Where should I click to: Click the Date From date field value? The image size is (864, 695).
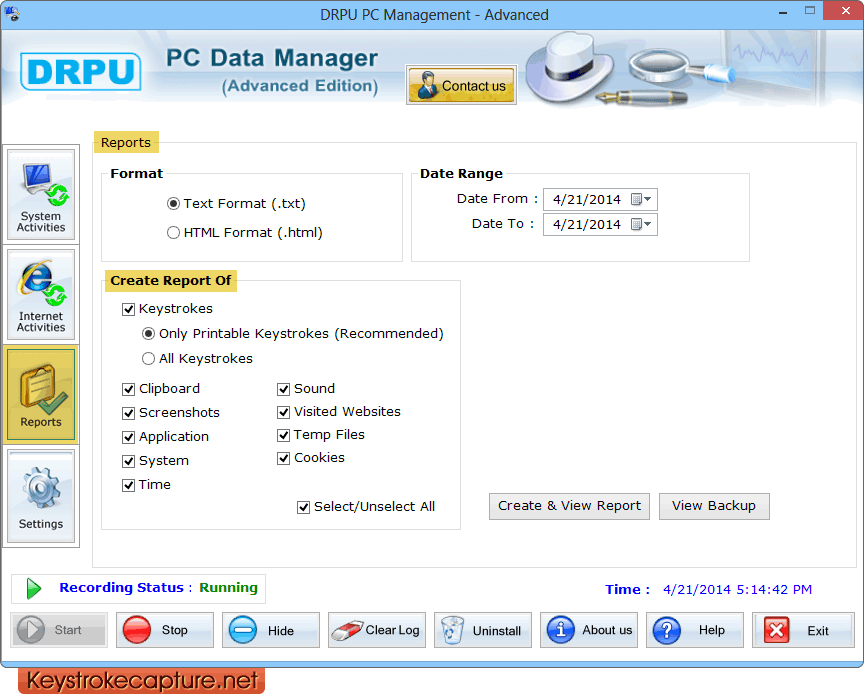pyautogui.click(x=587, y=199)
